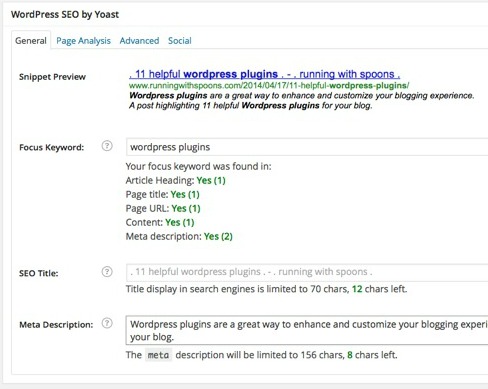
Task: Open Meta Description help question mark icon
Action: pos(107,323)
